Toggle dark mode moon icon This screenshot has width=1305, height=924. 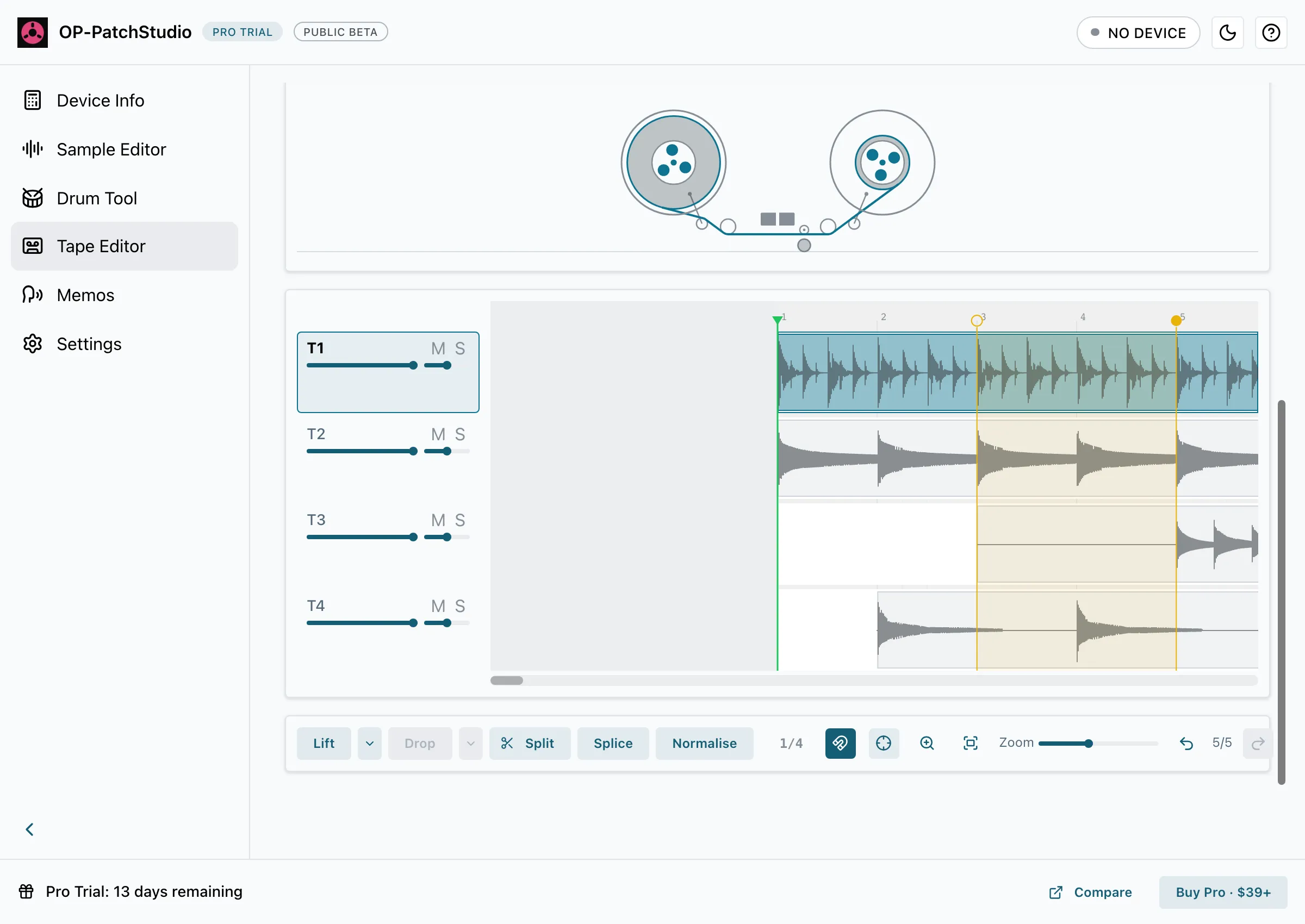(x=1228, y=33)
